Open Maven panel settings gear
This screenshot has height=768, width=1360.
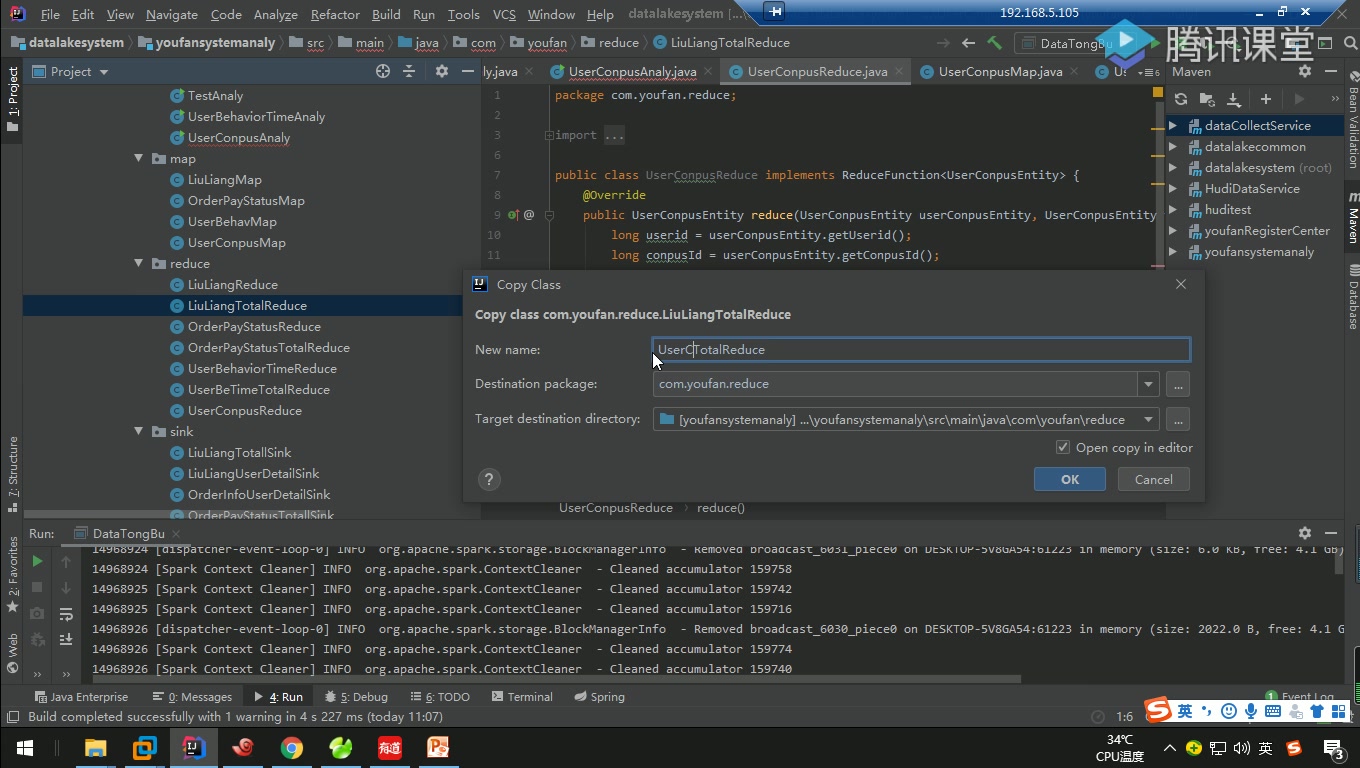point(1304,71)
